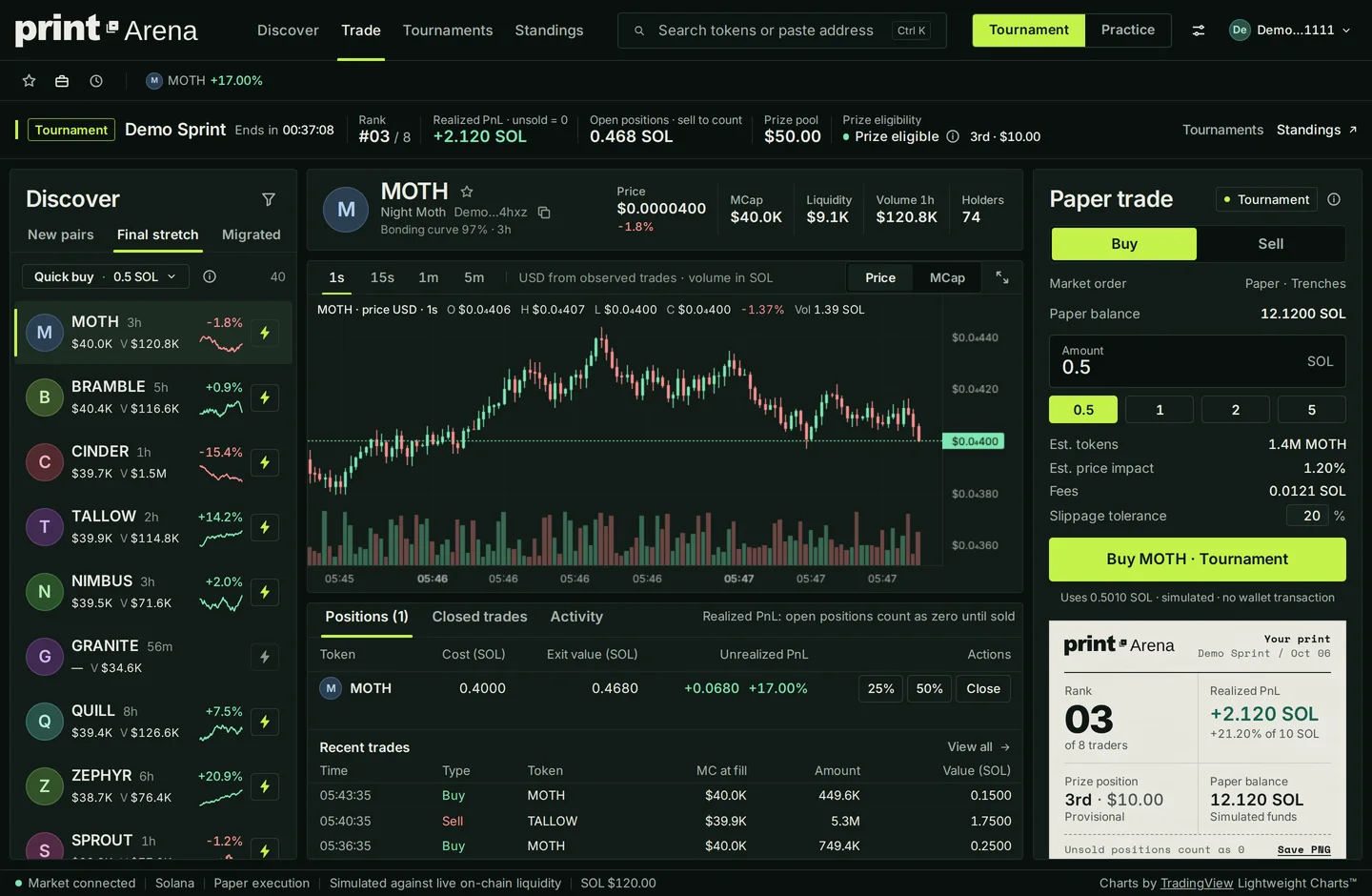Switch the chart to MCap view
The height and width of the screenshot is (896, 1372).
point(947,277)
